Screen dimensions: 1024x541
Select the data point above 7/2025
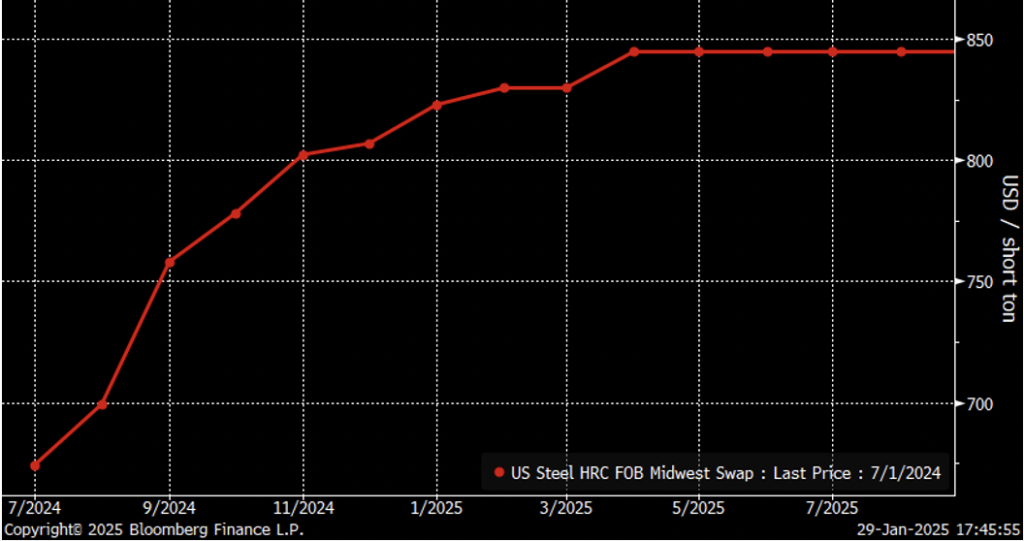(x=832, y=52)
